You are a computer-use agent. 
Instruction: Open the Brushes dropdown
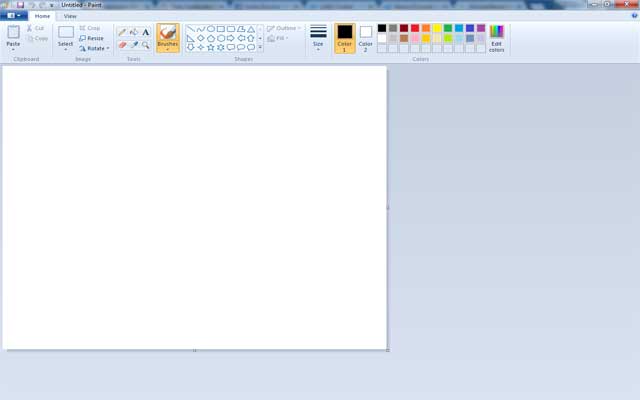168,38
